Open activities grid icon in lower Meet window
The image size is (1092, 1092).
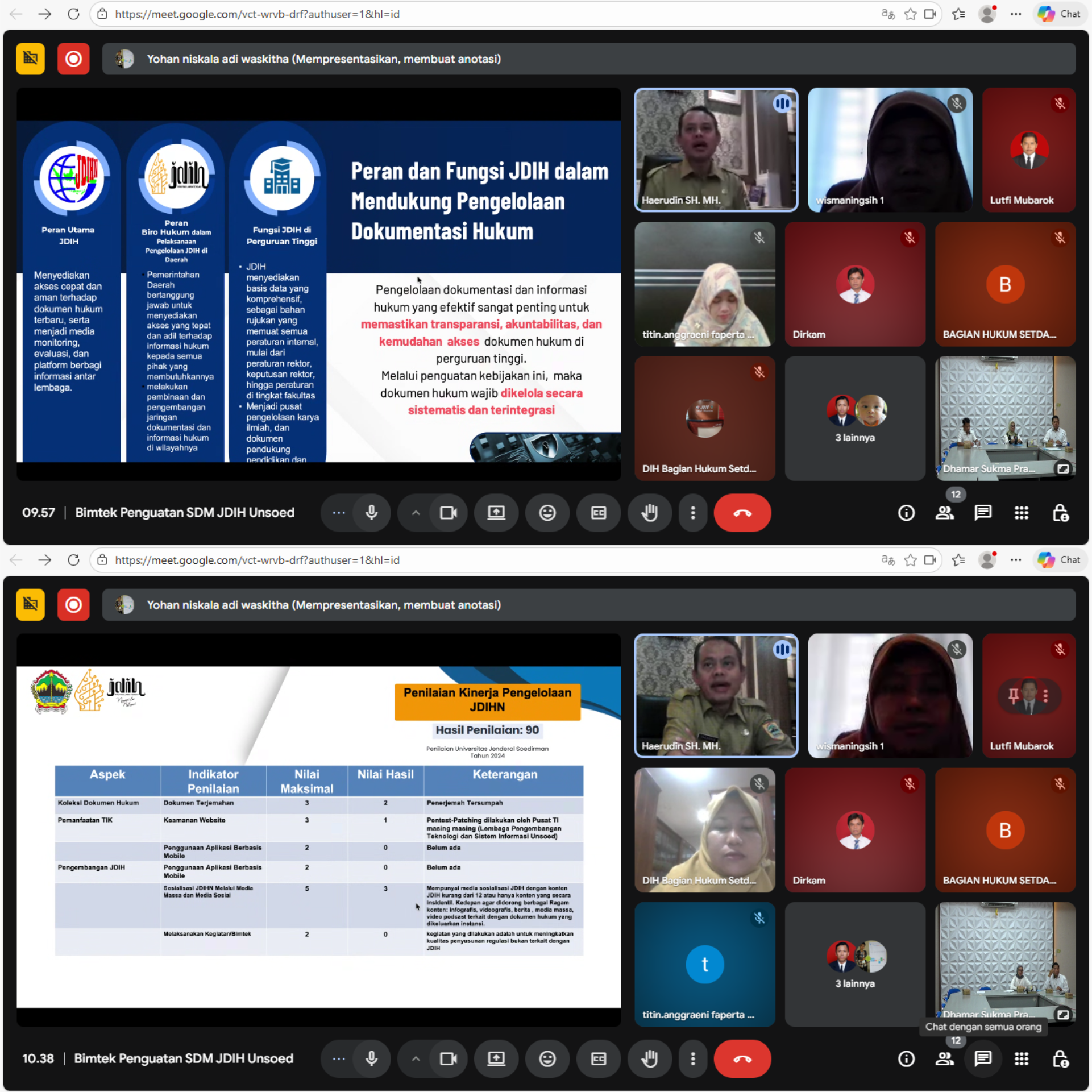(1021, 1058)
